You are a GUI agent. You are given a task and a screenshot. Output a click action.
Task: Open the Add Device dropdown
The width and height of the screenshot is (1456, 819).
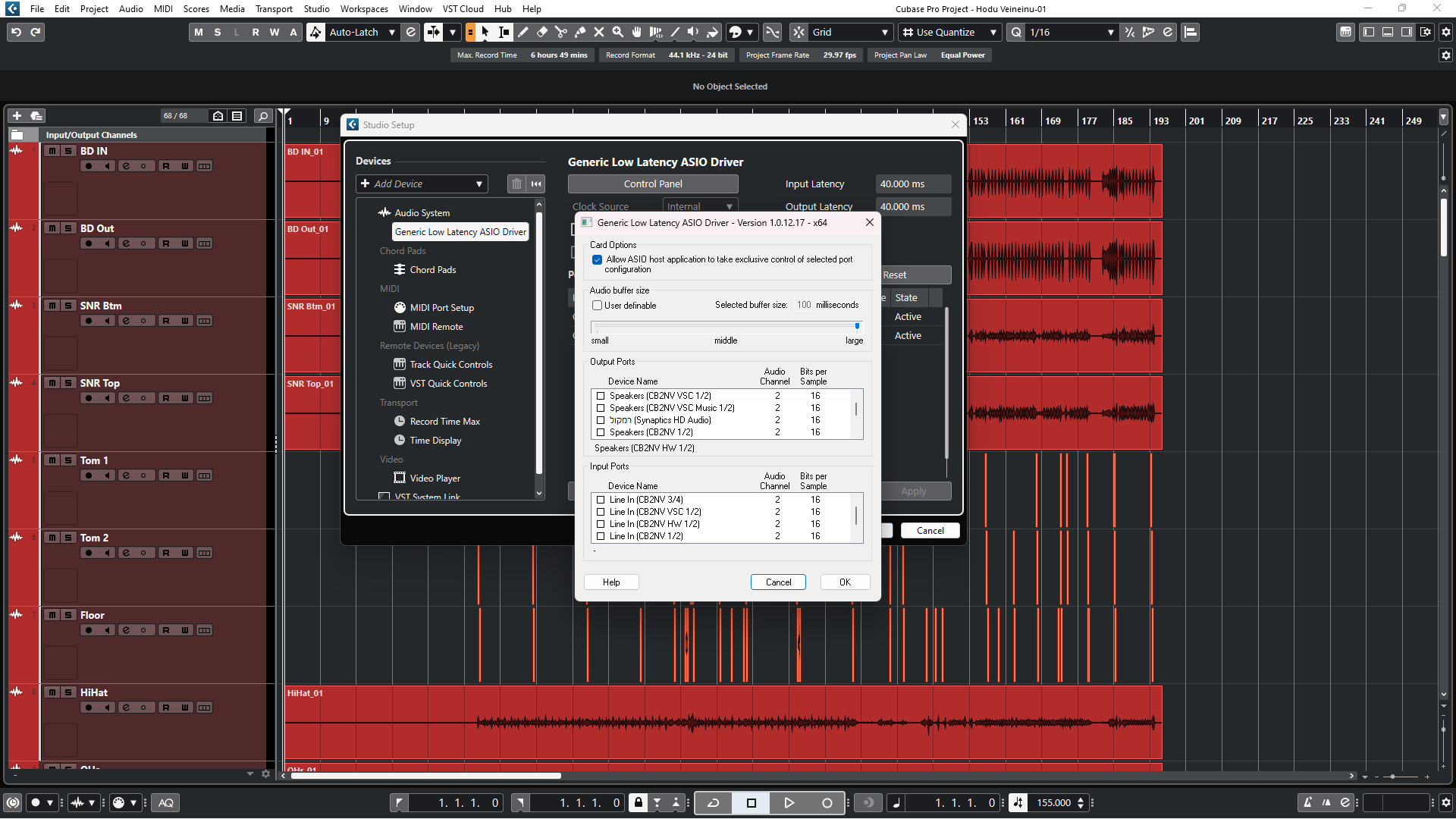(x=422, y=184)
